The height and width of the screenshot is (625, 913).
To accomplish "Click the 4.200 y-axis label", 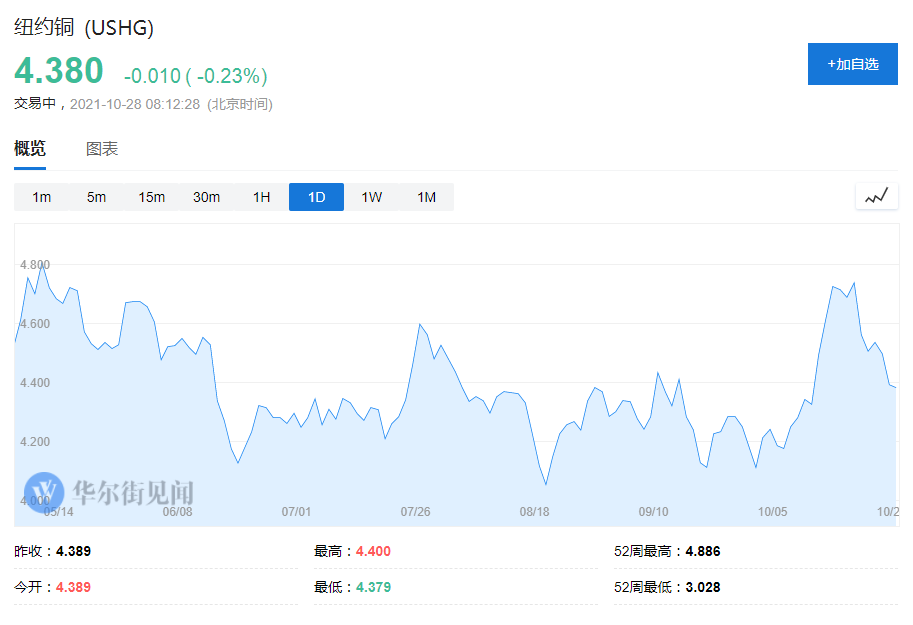I will [35, 442].
